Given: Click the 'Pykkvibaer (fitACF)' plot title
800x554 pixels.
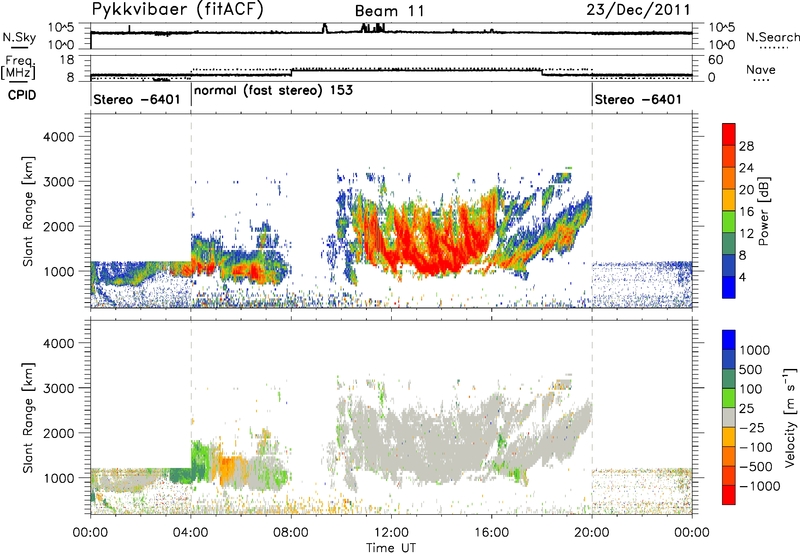Looking at the screenshot, I should (x=177, y=10).
